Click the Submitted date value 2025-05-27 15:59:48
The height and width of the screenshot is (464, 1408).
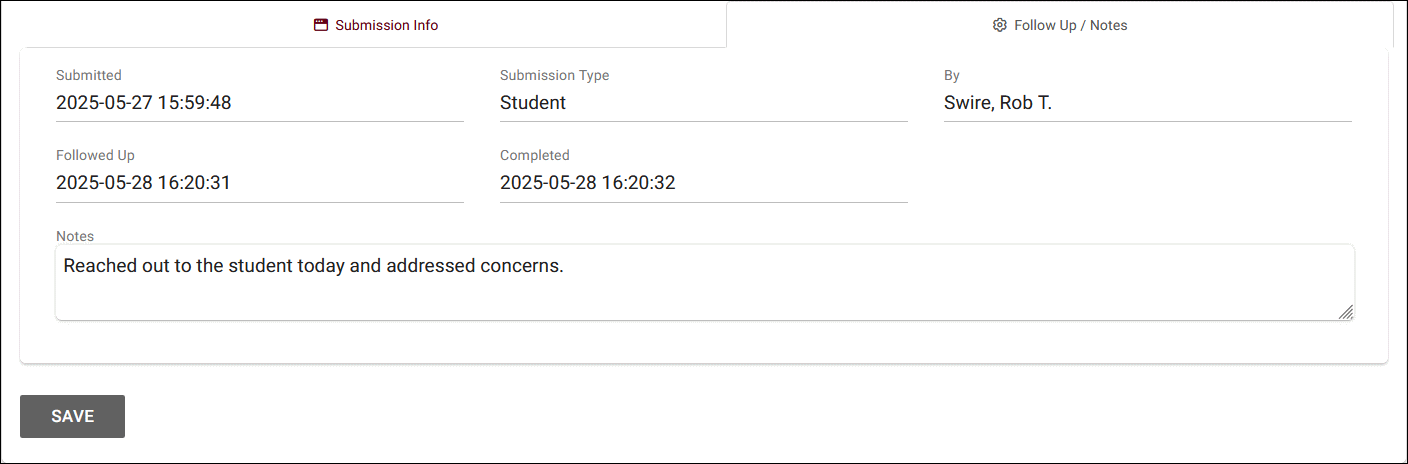point(144,102)
